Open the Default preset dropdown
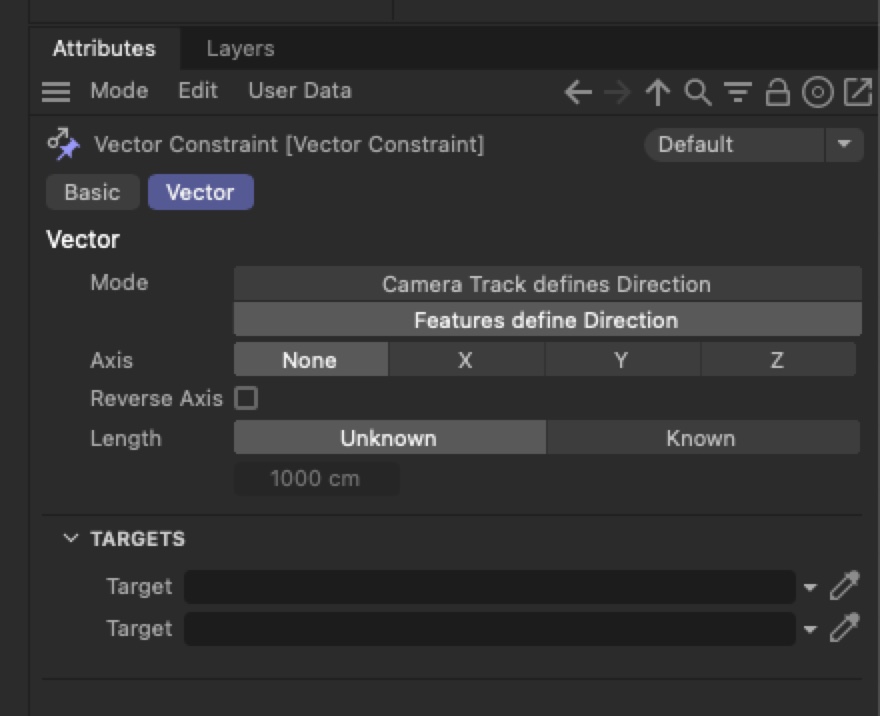This screenshot has width=880, height=716. coord(843,144)
